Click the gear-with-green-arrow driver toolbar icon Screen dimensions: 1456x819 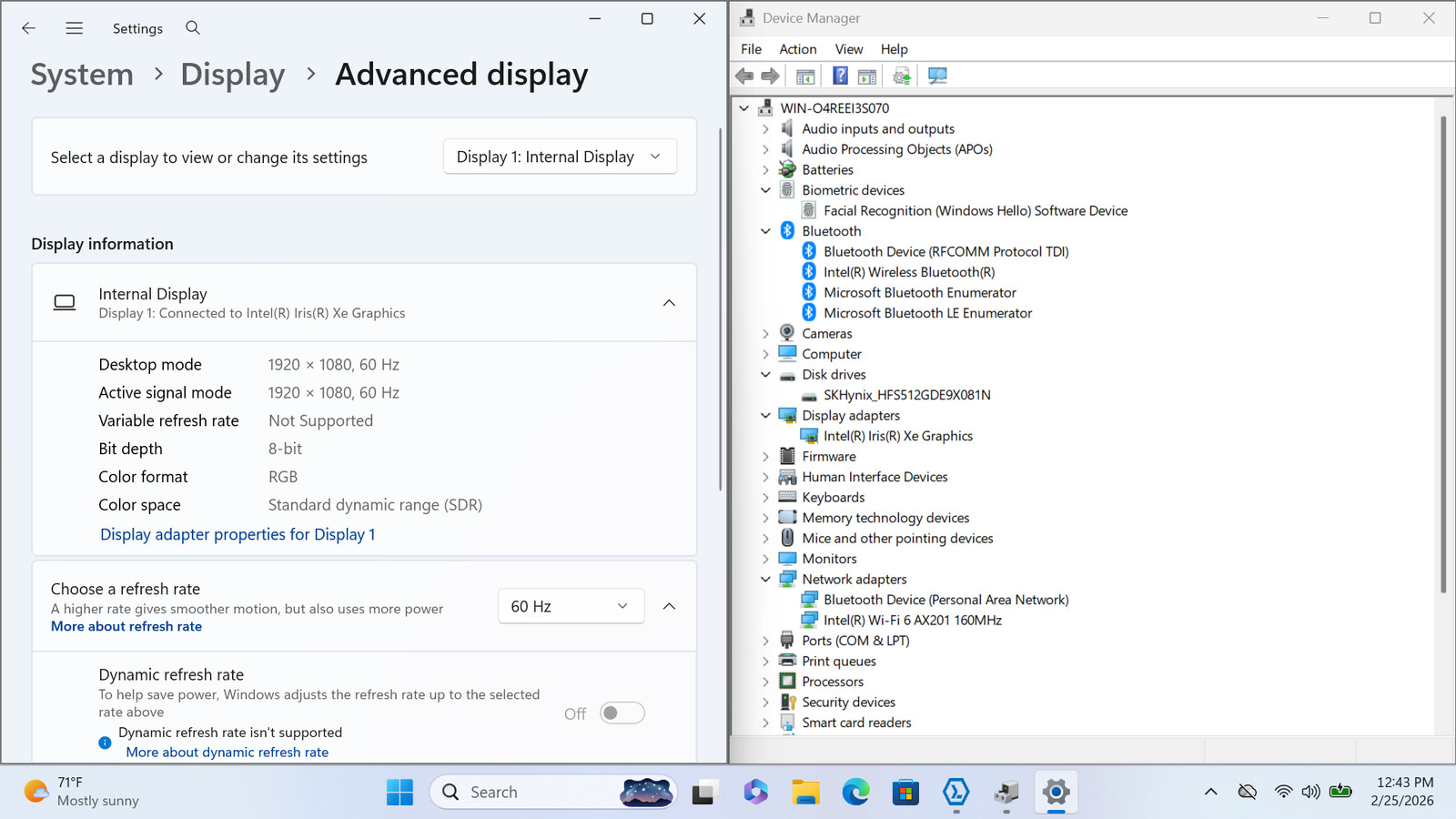coord(902,76)
